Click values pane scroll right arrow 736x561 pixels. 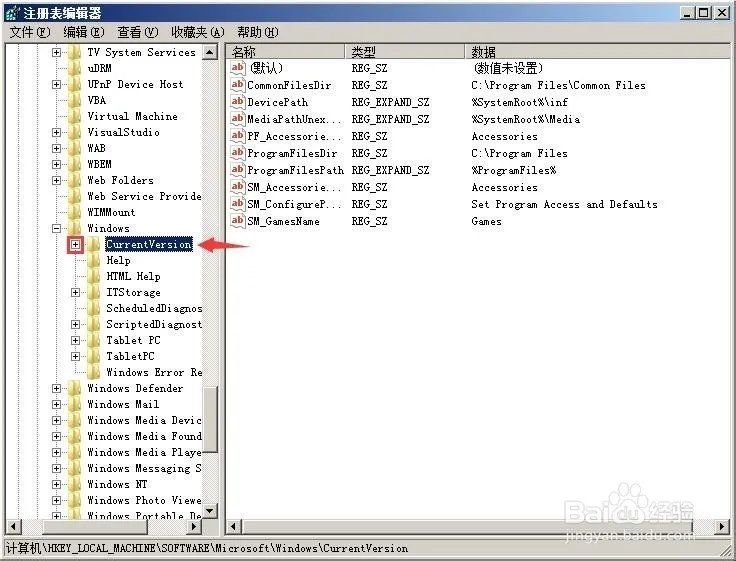(x=723, y=527)
